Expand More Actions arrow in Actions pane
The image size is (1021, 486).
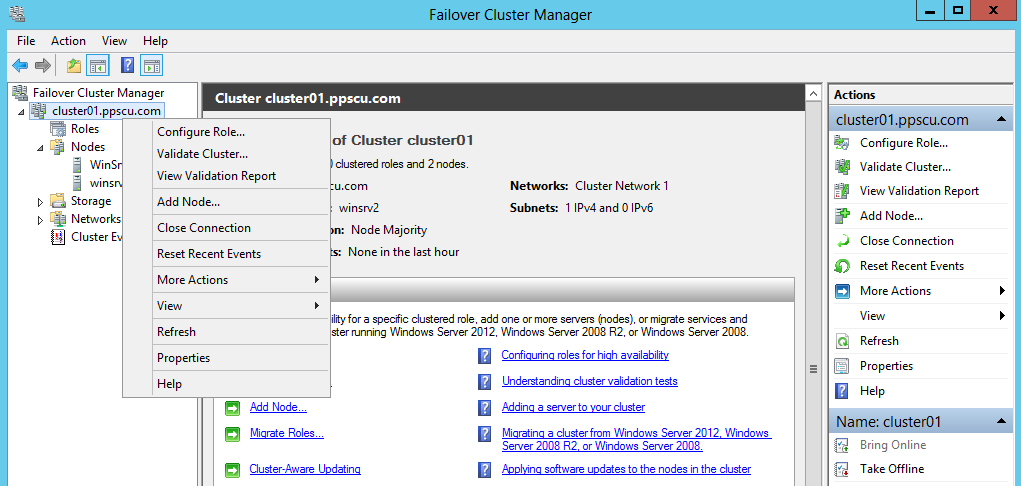click(x=1002, y=291)
